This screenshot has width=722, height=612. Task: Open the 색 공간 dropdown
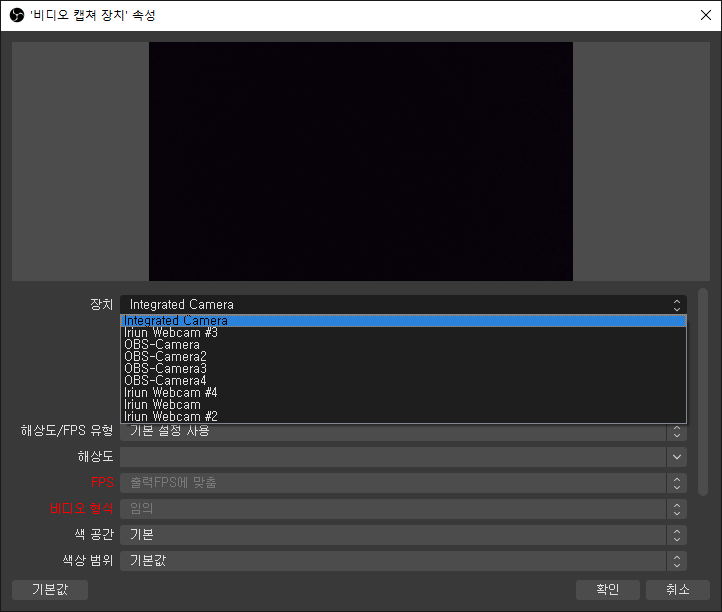[x=403, y=535]
